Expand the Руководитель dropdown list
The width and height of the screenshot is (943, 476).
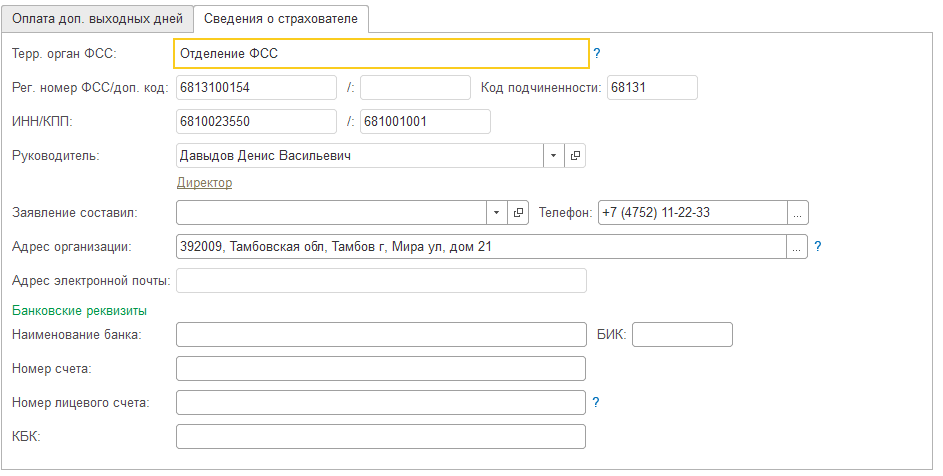pyautogui.click(x=554, y=156)
